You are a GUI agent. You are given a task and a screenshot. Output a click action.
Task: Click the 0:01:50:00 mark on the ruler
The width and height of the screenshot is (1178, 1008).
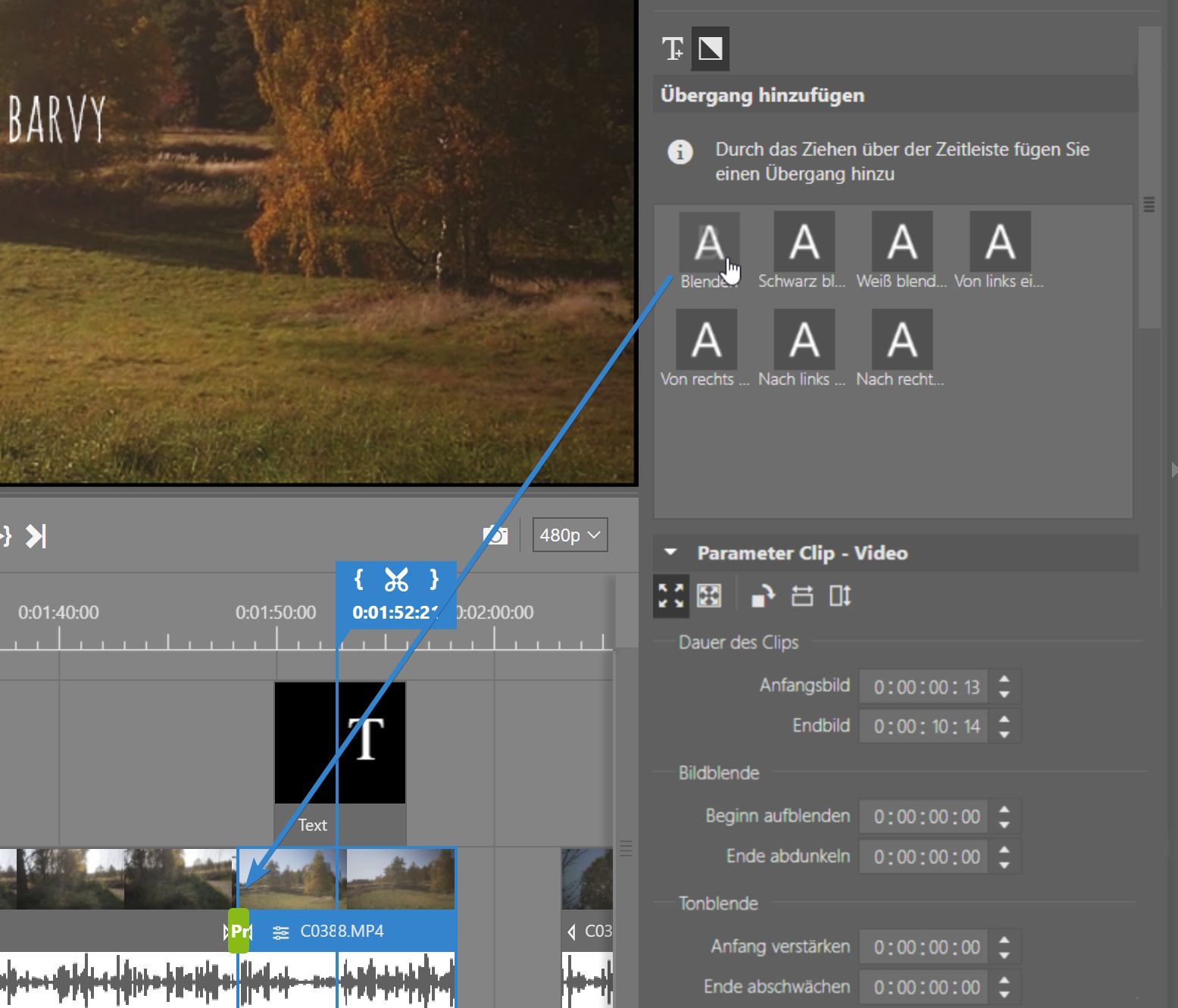point(276,612)
